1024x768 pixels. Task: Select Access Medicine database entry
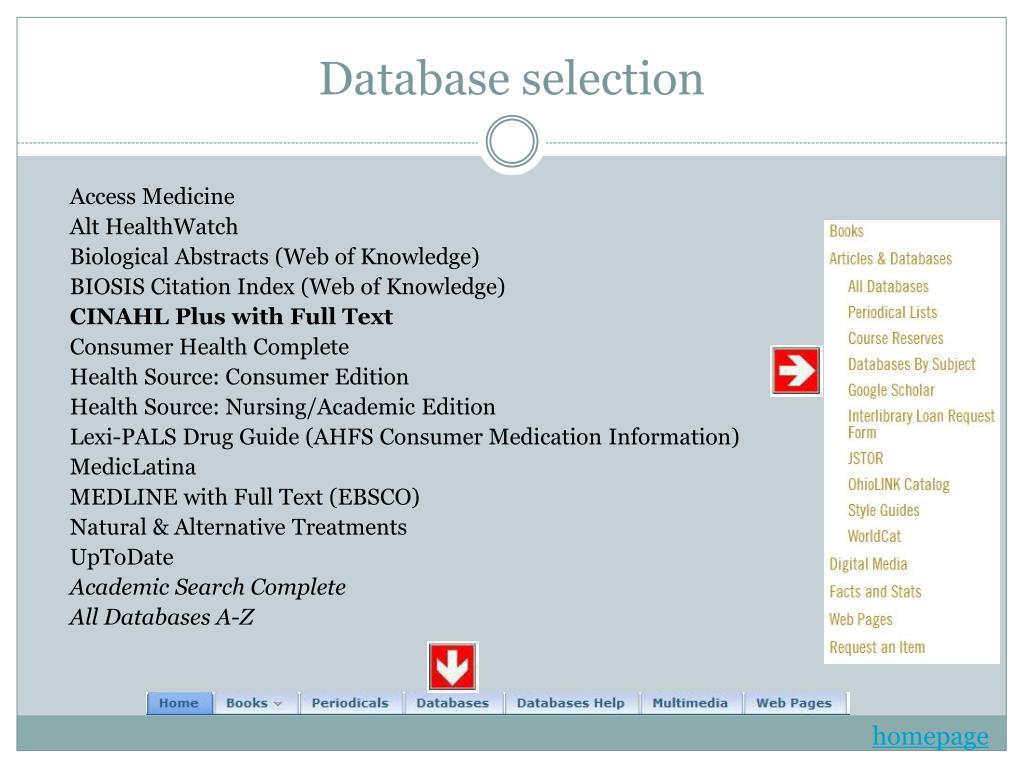pos(152,197)
